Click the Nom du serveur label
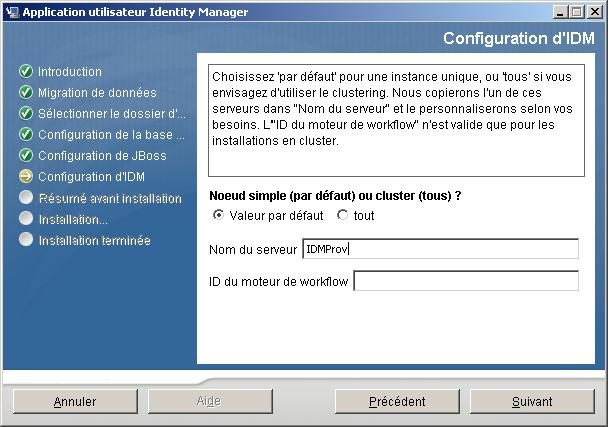 253,249
